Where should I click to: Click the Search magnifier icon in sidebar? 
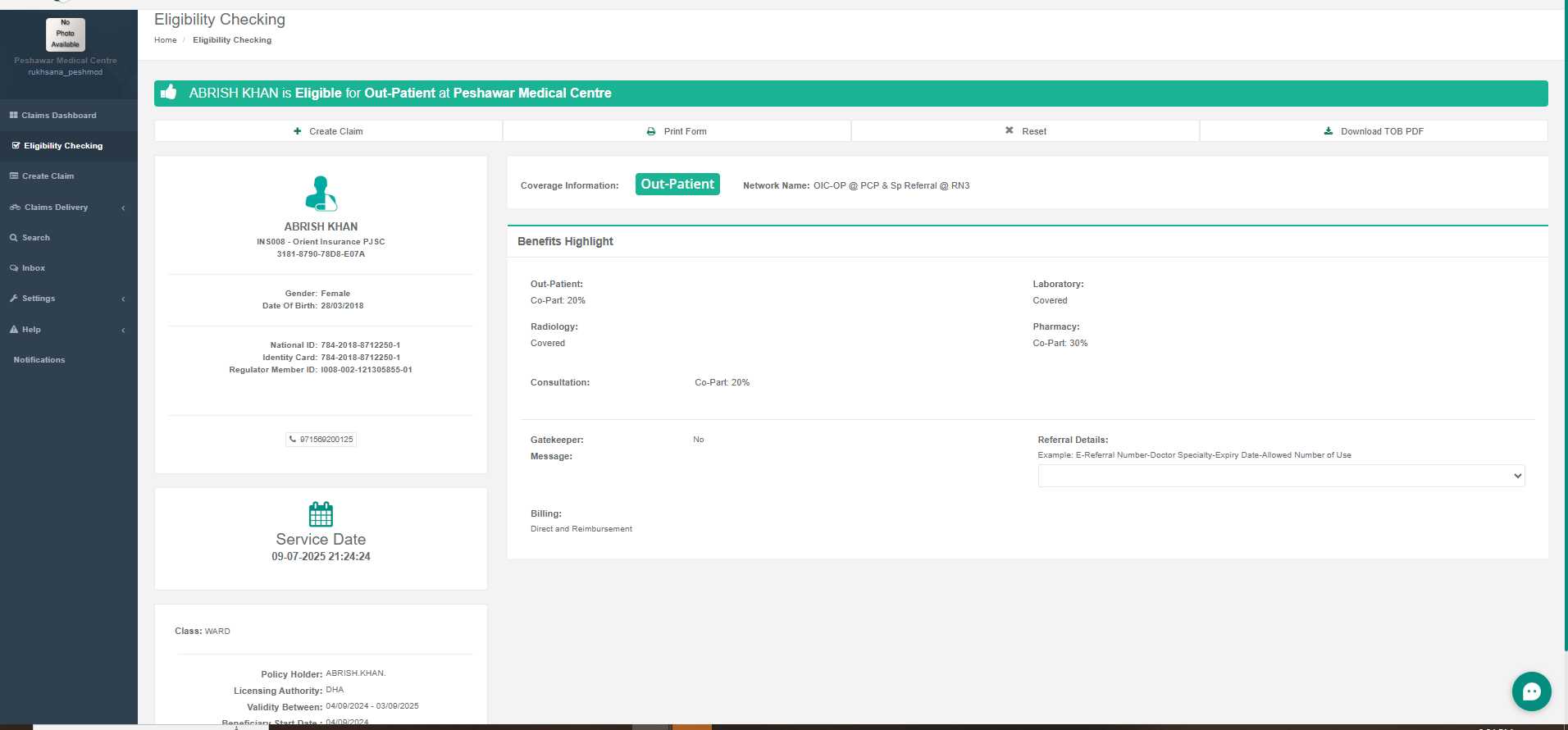click(x=14, y=238)
